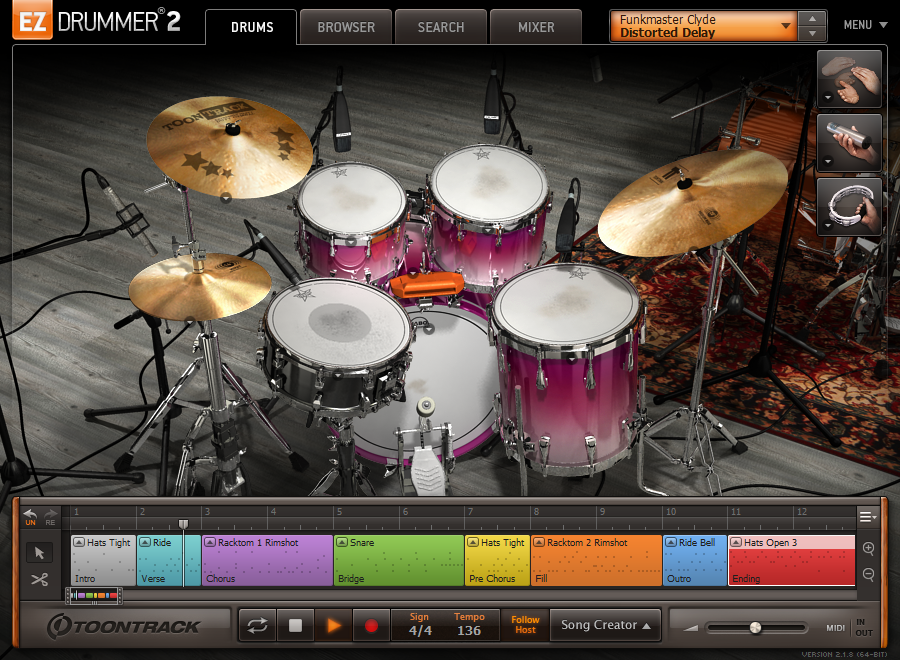Open Outro block Ride Bell menu icon

[x=671, y=542]
